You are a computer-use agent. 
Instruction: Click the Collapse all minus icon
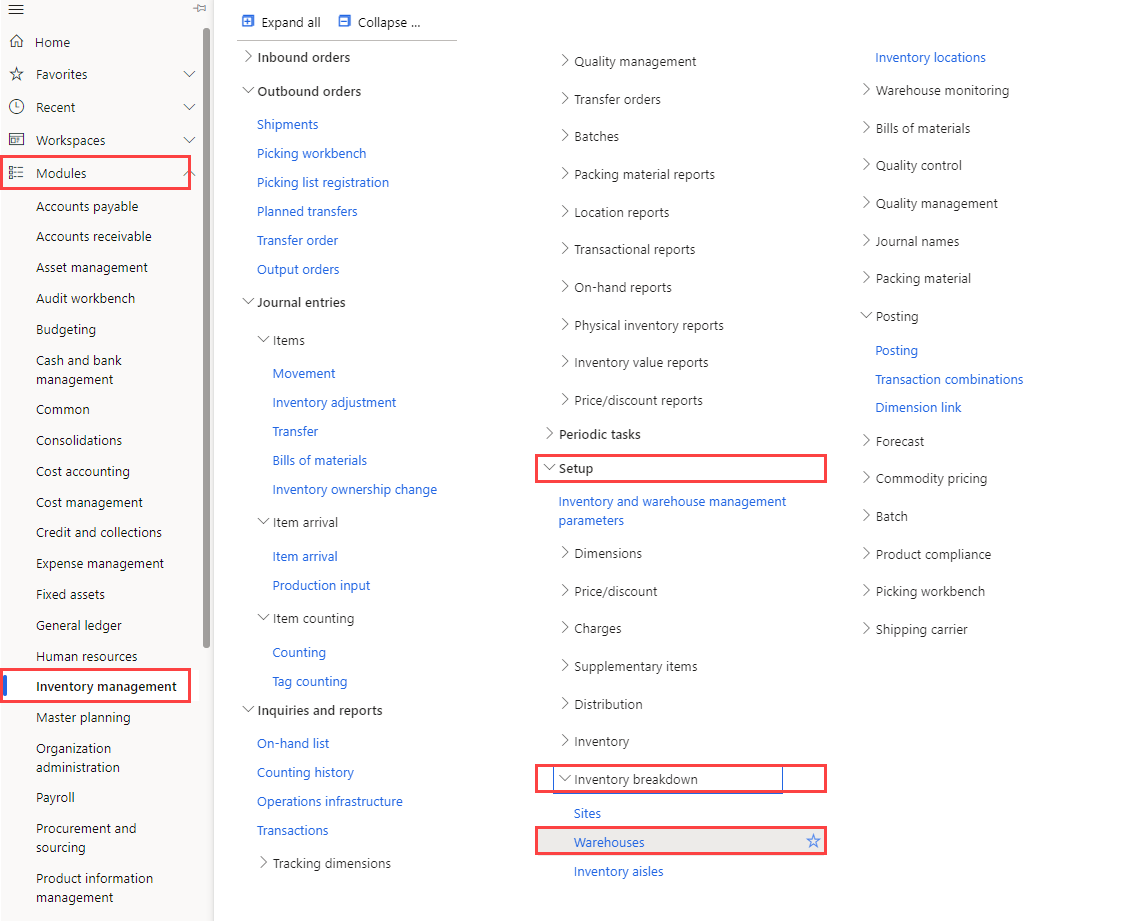(x=344, y=22)
